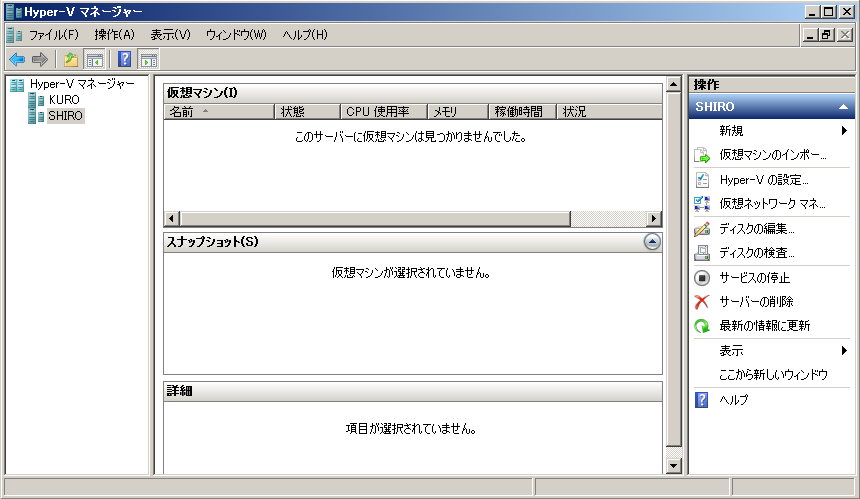The width and height of the screenshot is (860, 499).
Task: Click サーバーの削除 action
Action: (756, 302)
